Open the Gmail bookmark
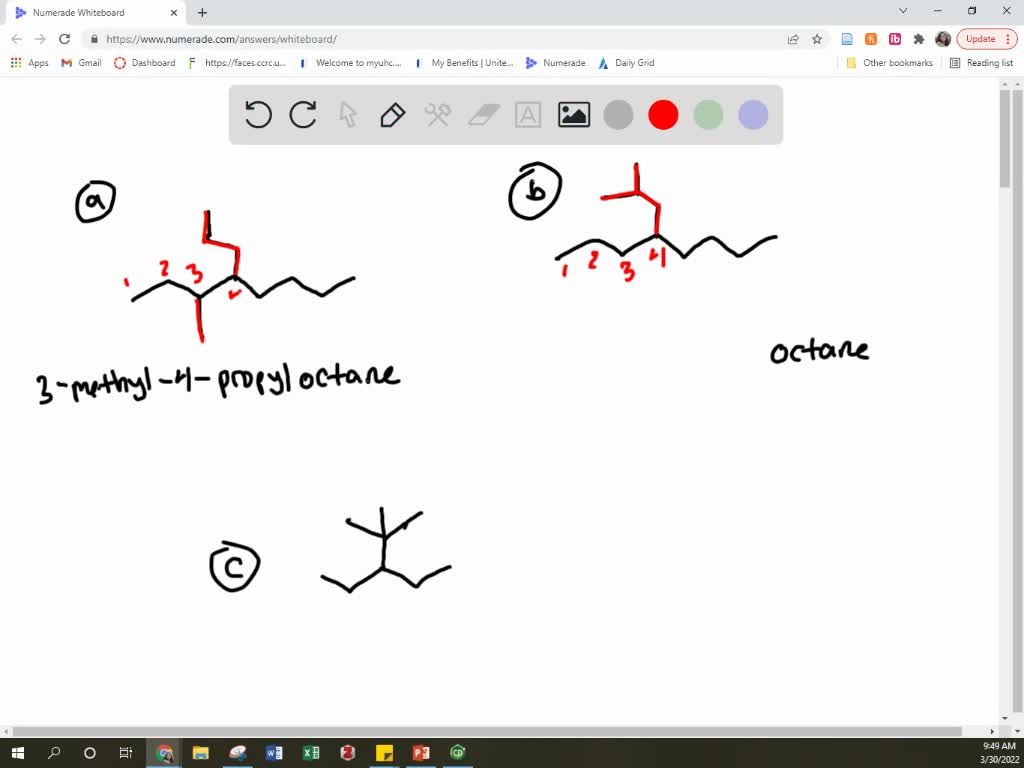Screen dimensions: 1024x768 coord(80,62)
